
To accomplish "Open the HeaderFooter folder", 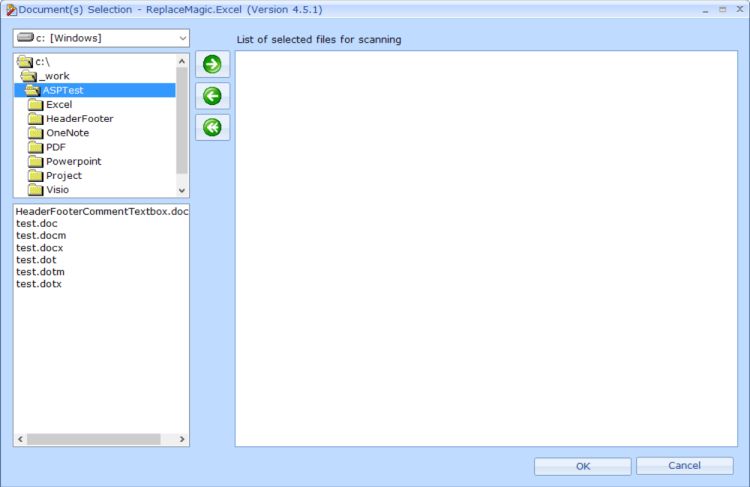I will 79,119.
